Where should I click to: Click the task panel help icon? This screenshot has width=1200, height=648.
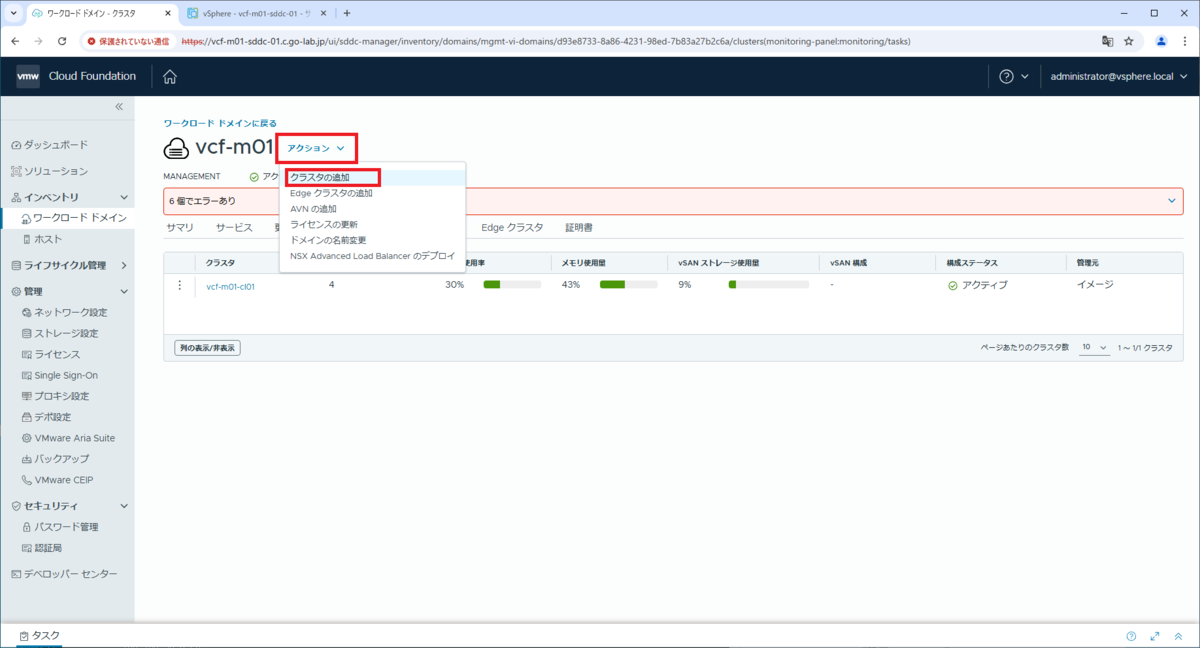tap(1131, 636)
